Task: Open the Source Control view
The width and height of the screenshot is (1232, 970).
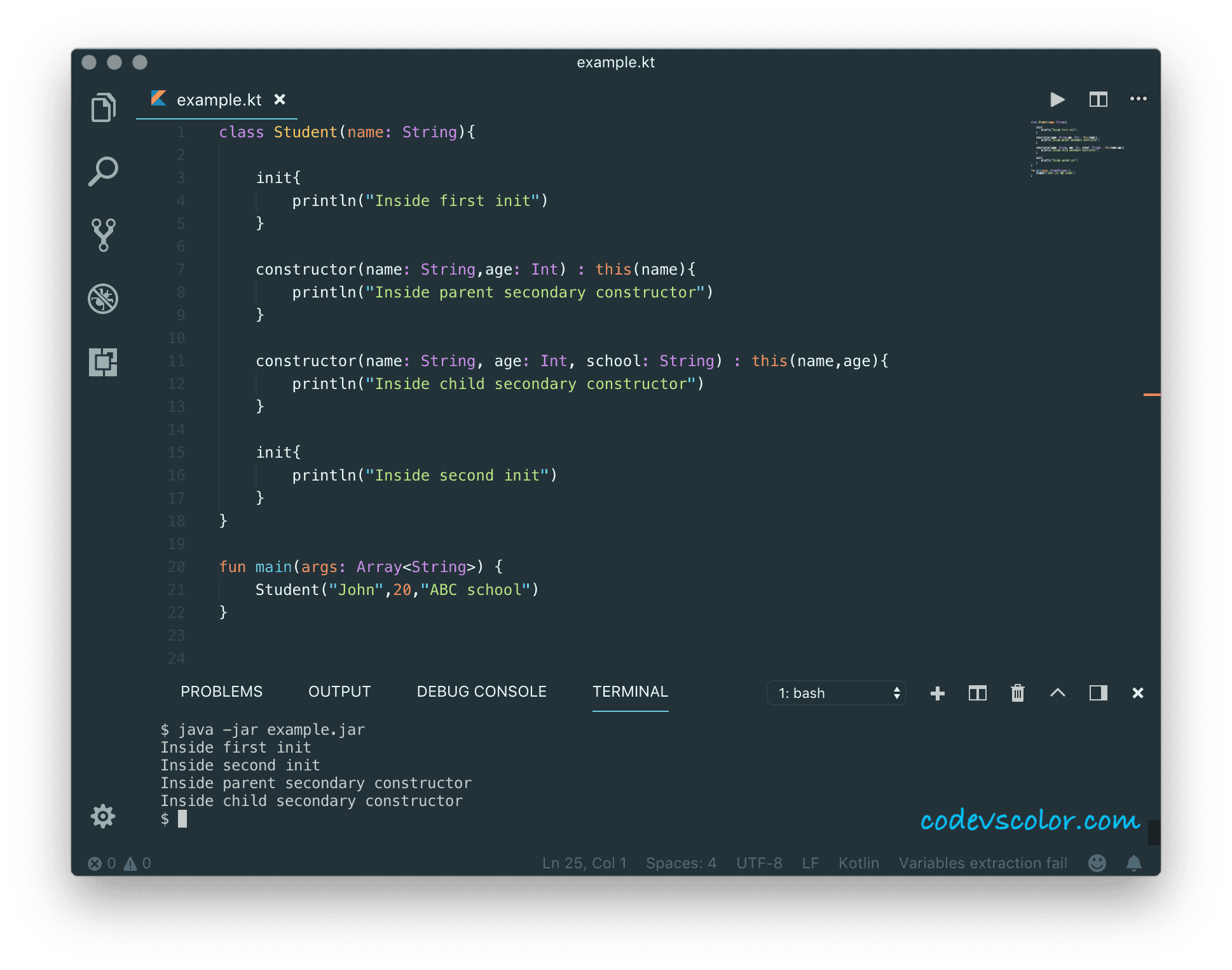Action: click(x=103, y=235)
